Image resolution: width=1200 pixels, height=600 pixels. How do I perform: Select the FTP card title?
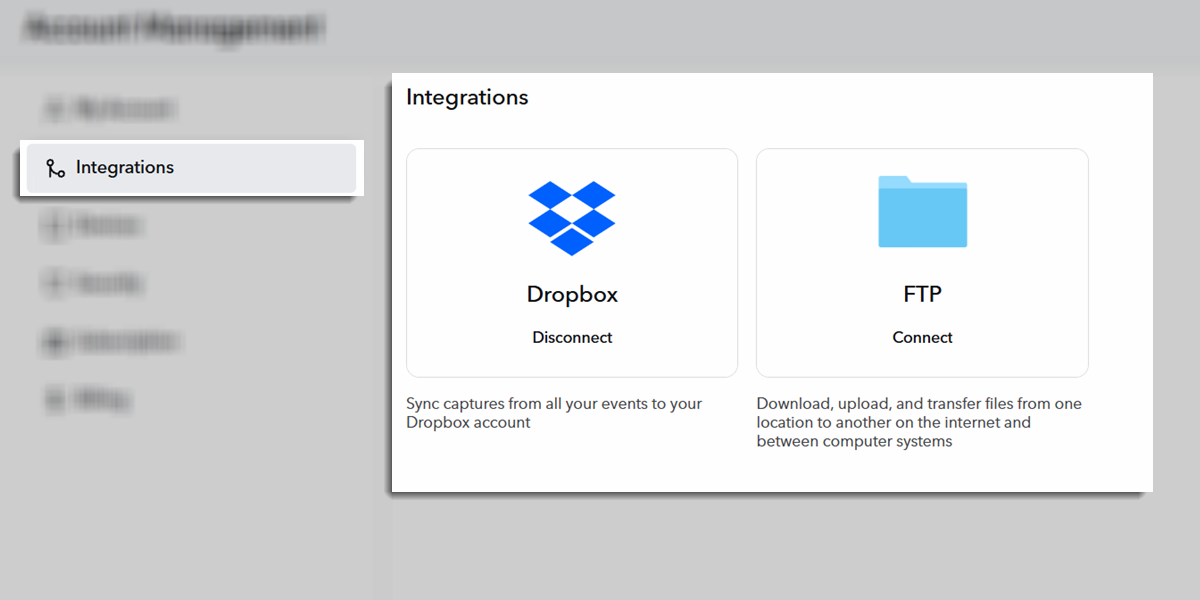(922, 295)
